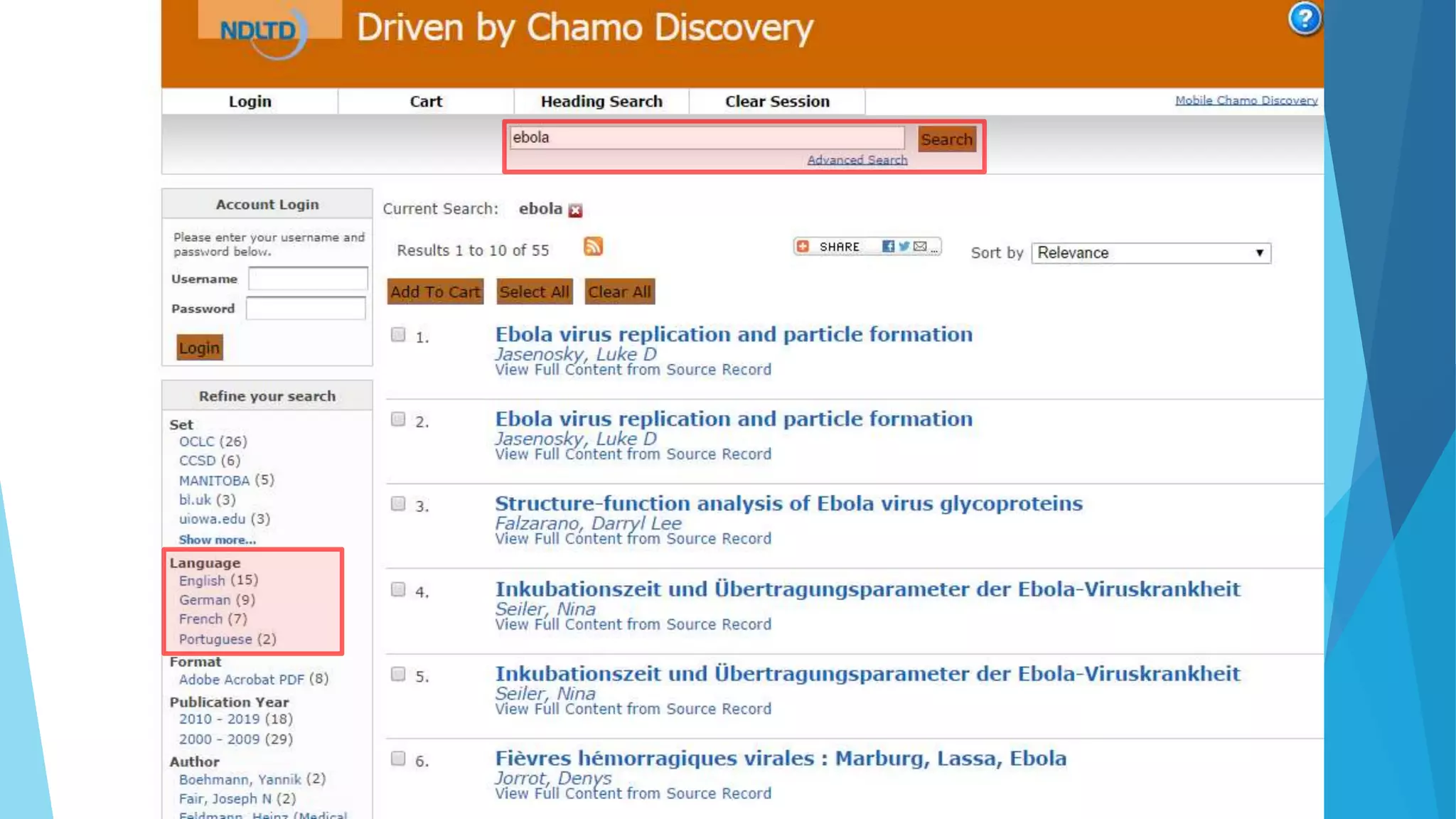1456x819 pixels.
Task: Filter by 2010 - 2019 (18) publication year
Action: pos(235,719)
